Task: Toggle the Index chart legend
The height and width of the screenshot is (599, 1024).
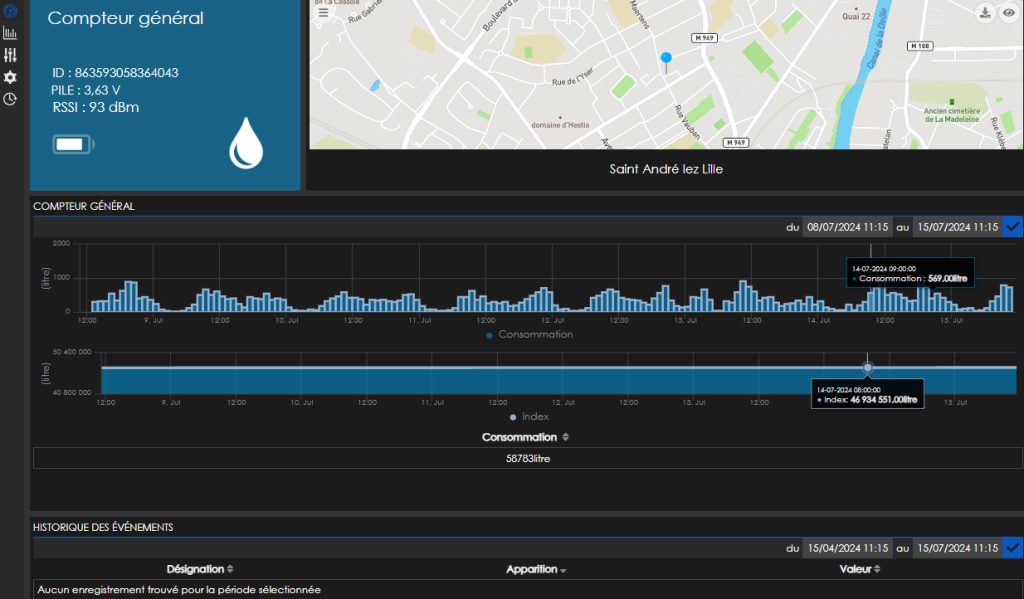Action: (529, 417)
